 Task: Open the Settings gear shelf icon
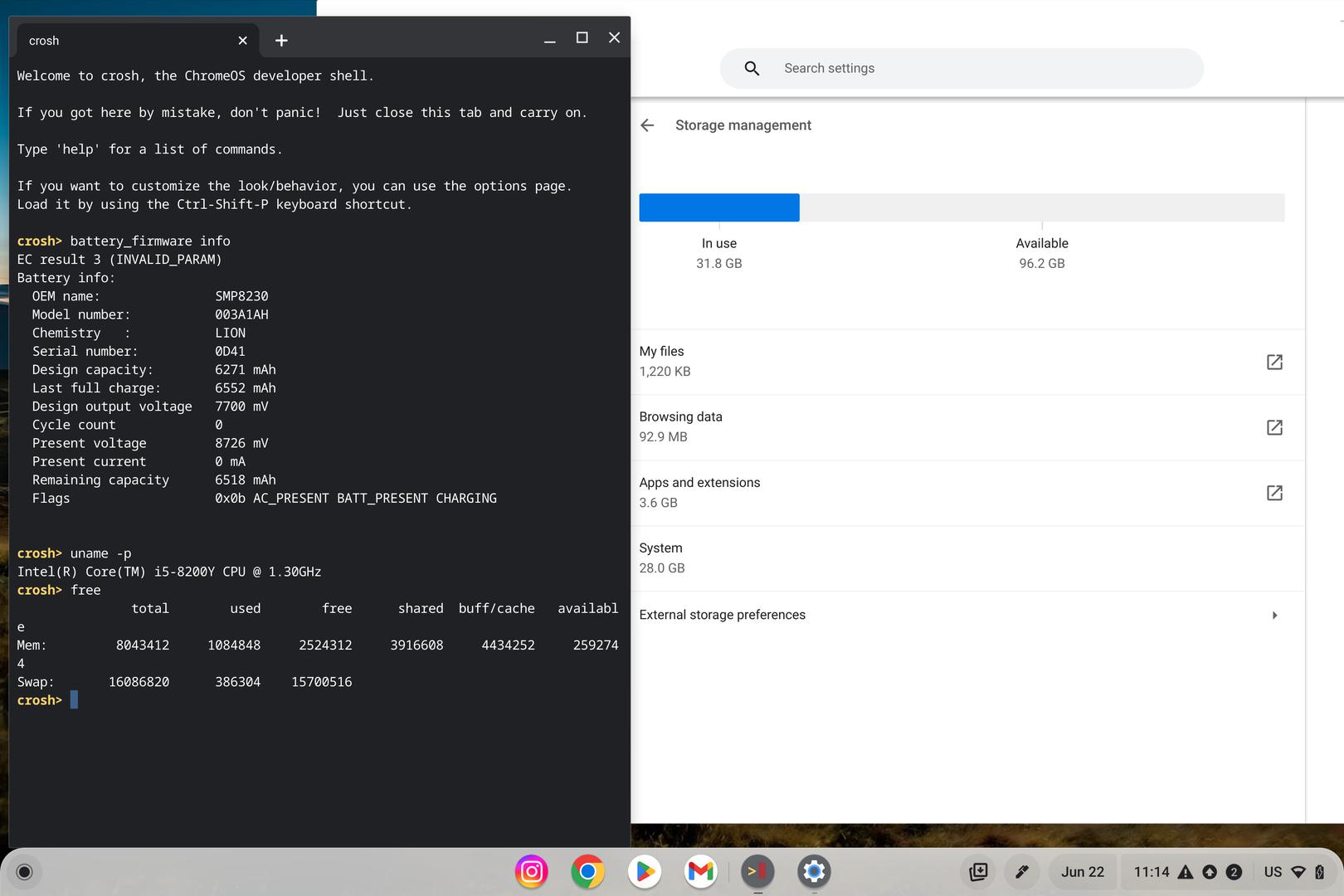pyautogui.click(x=814, y=872)
